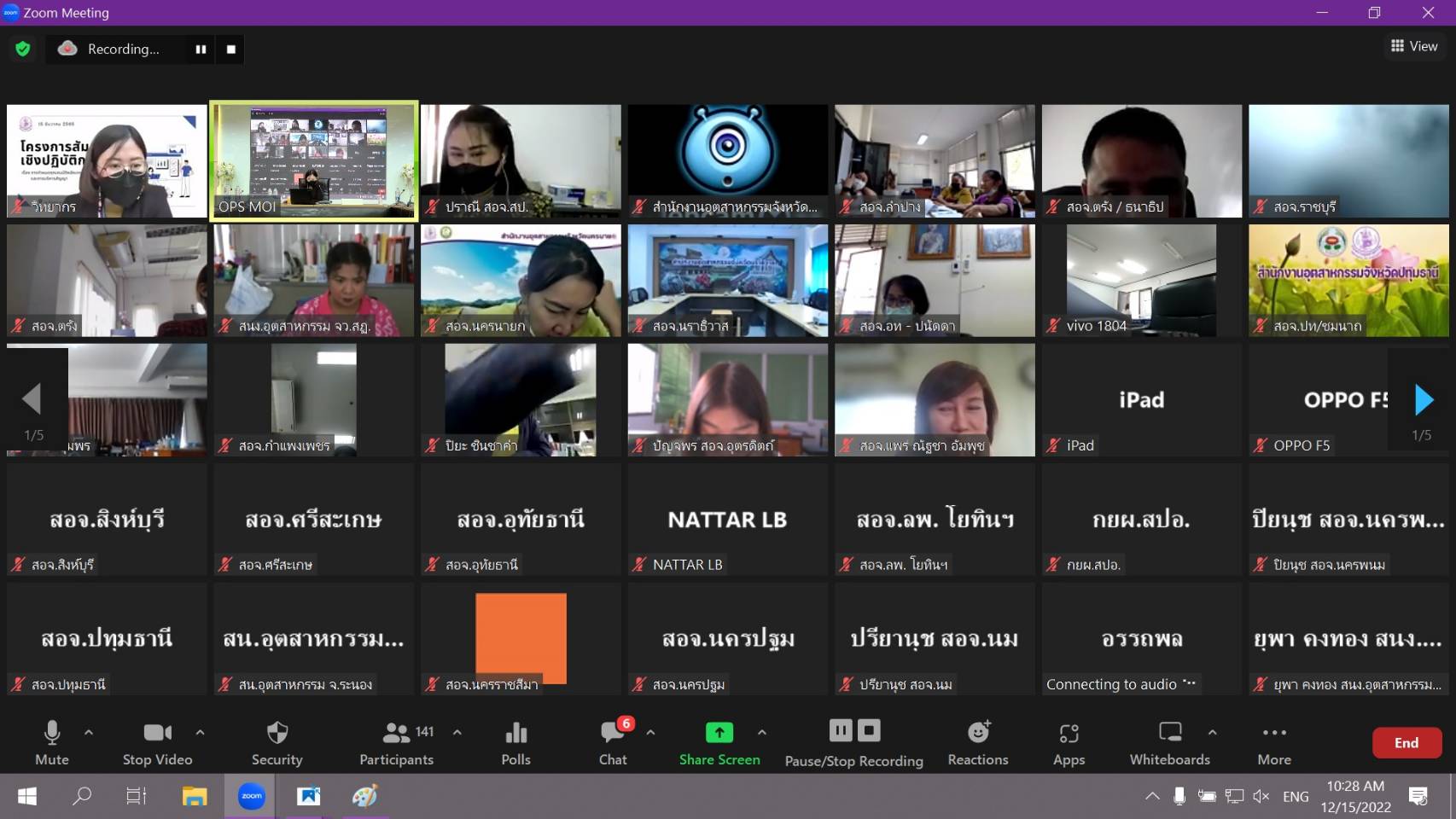Open the Chat panel
This screenshot has height=819, width=1456.
(x=613, y=741)
